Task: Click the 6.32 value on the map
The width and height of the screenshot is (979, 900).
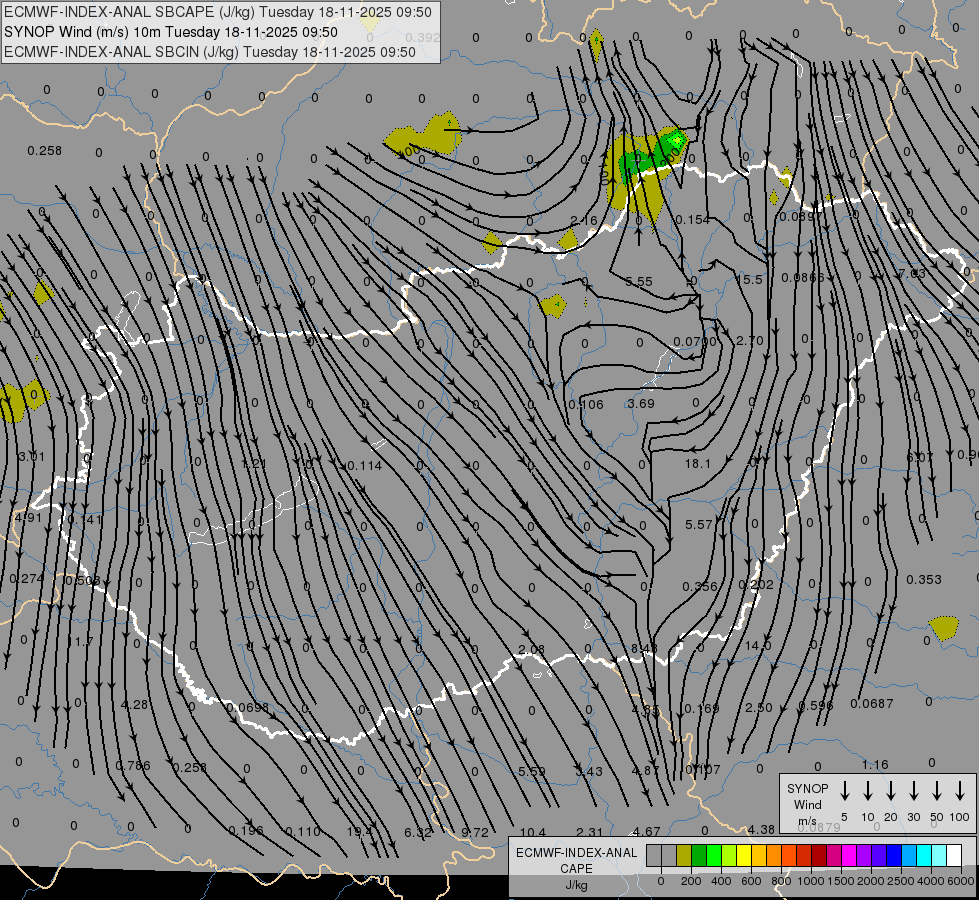Action: tap(418, 833)
